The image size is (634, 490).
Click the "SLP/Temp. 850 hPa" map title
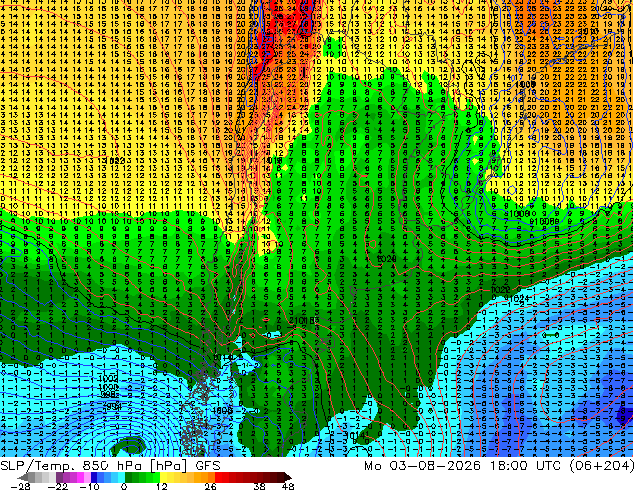pos(72,466)
